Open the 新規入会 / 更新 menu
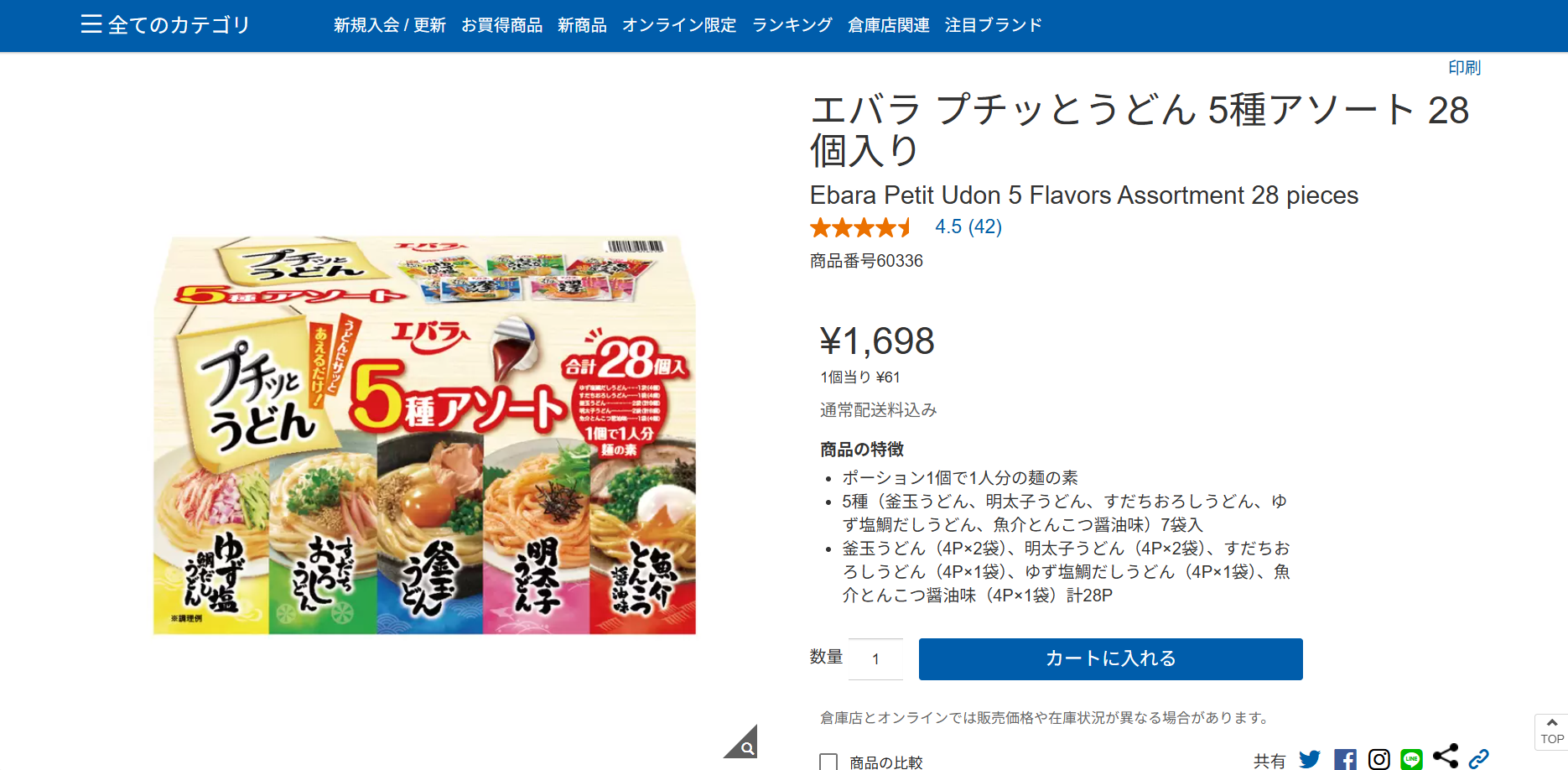This screenshot has width=1568, height=770. (x=389, y=25)
